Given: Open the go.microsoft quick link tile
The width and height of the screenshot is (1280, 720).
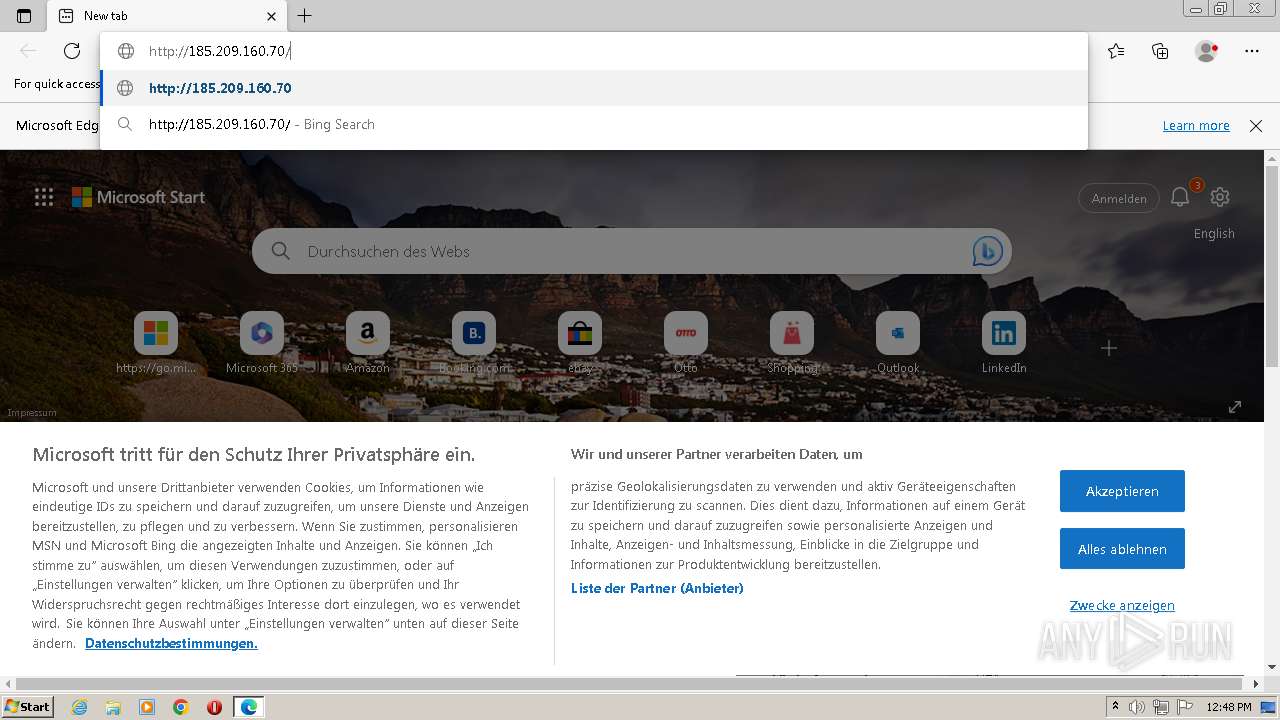Looking at the screenshot, I should [156, 343].
